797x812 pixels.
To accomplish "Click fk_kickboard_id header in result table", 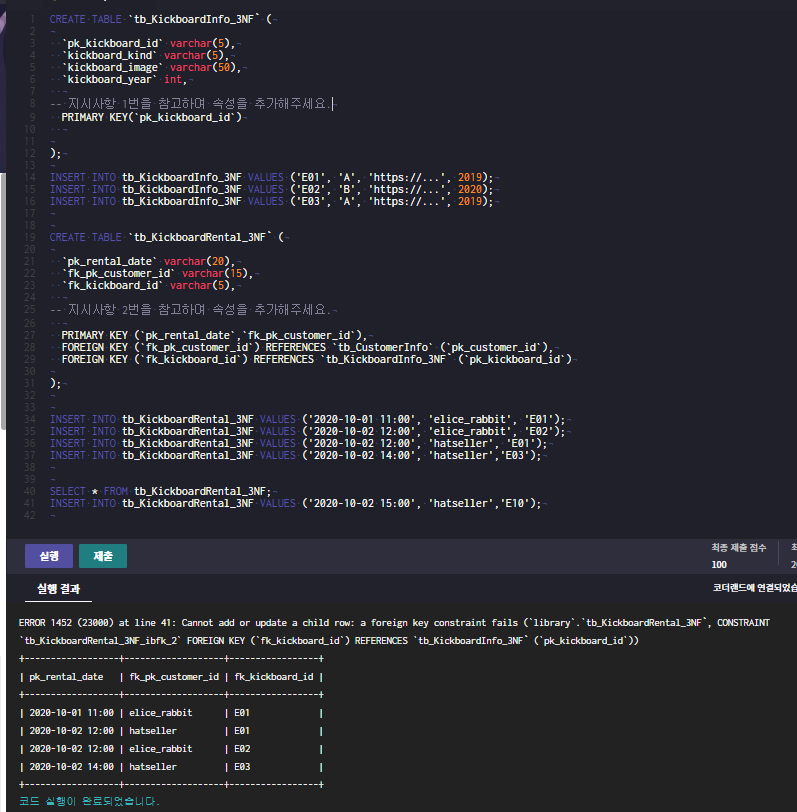I will click(274, 677).
